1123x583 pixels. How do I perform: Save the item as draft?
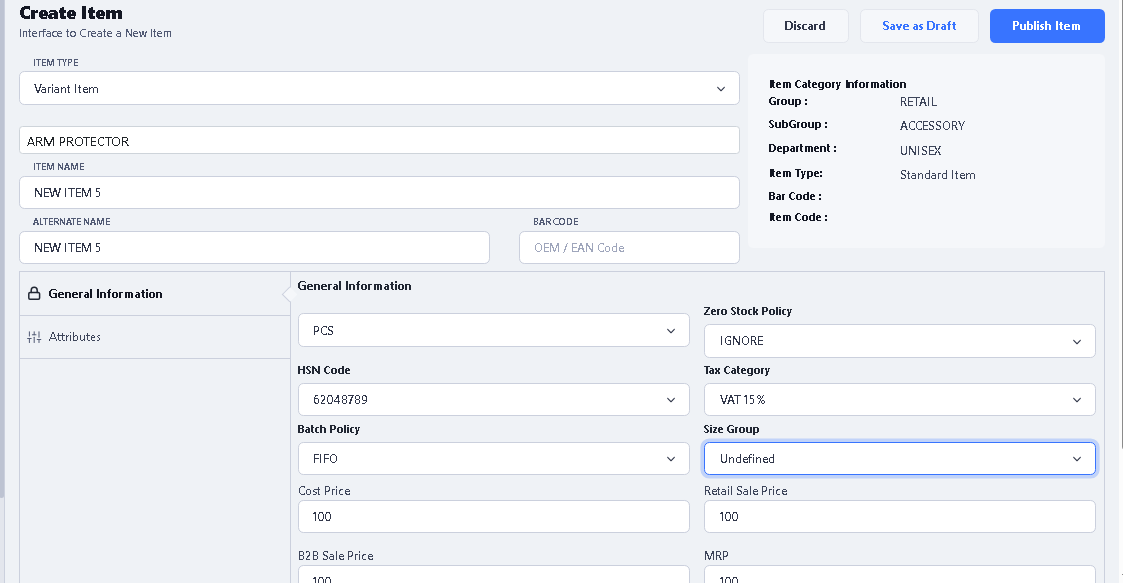(x=919, y=26)
